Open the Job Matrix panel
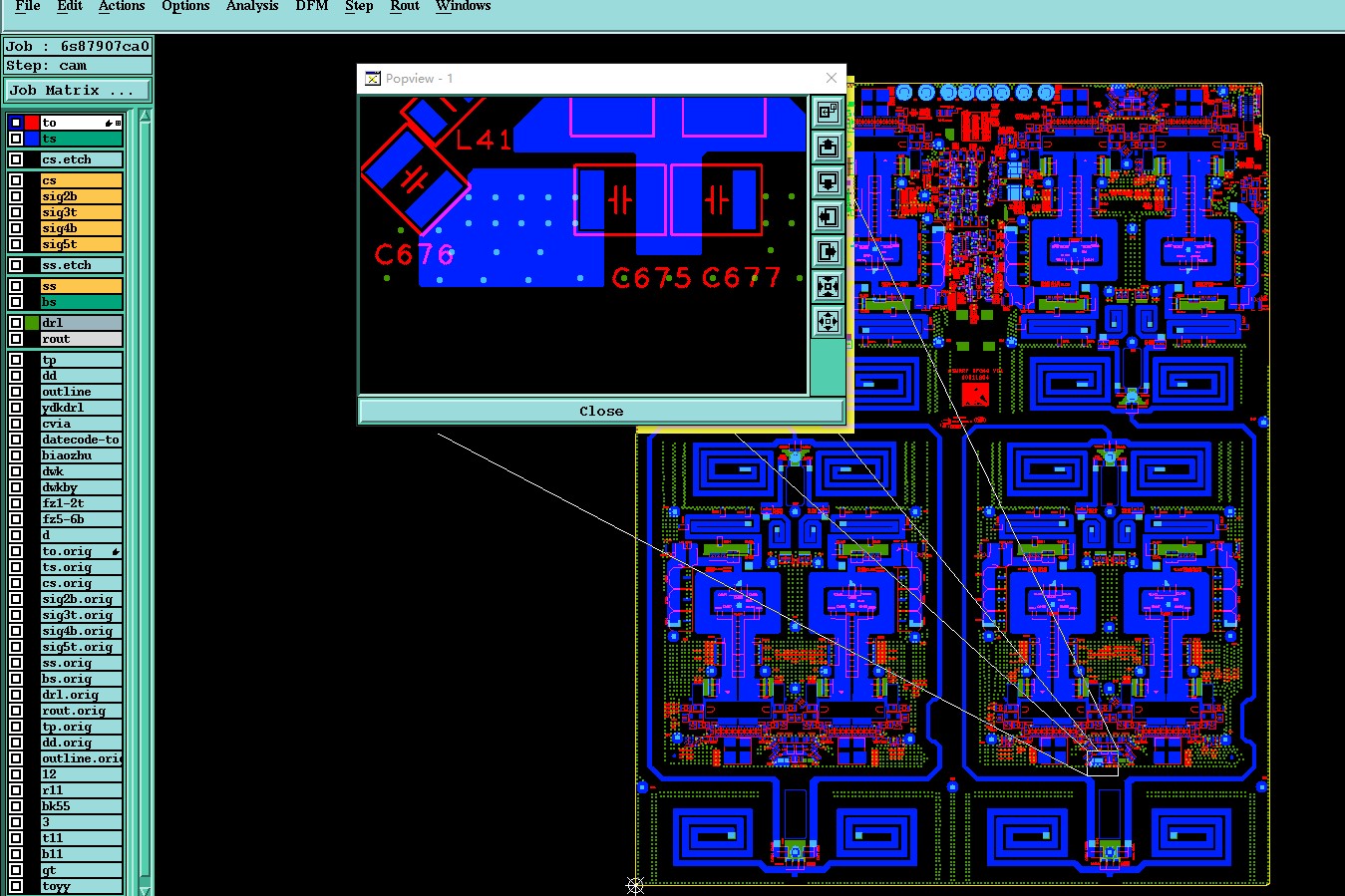1345x896 pixels. 77,90
